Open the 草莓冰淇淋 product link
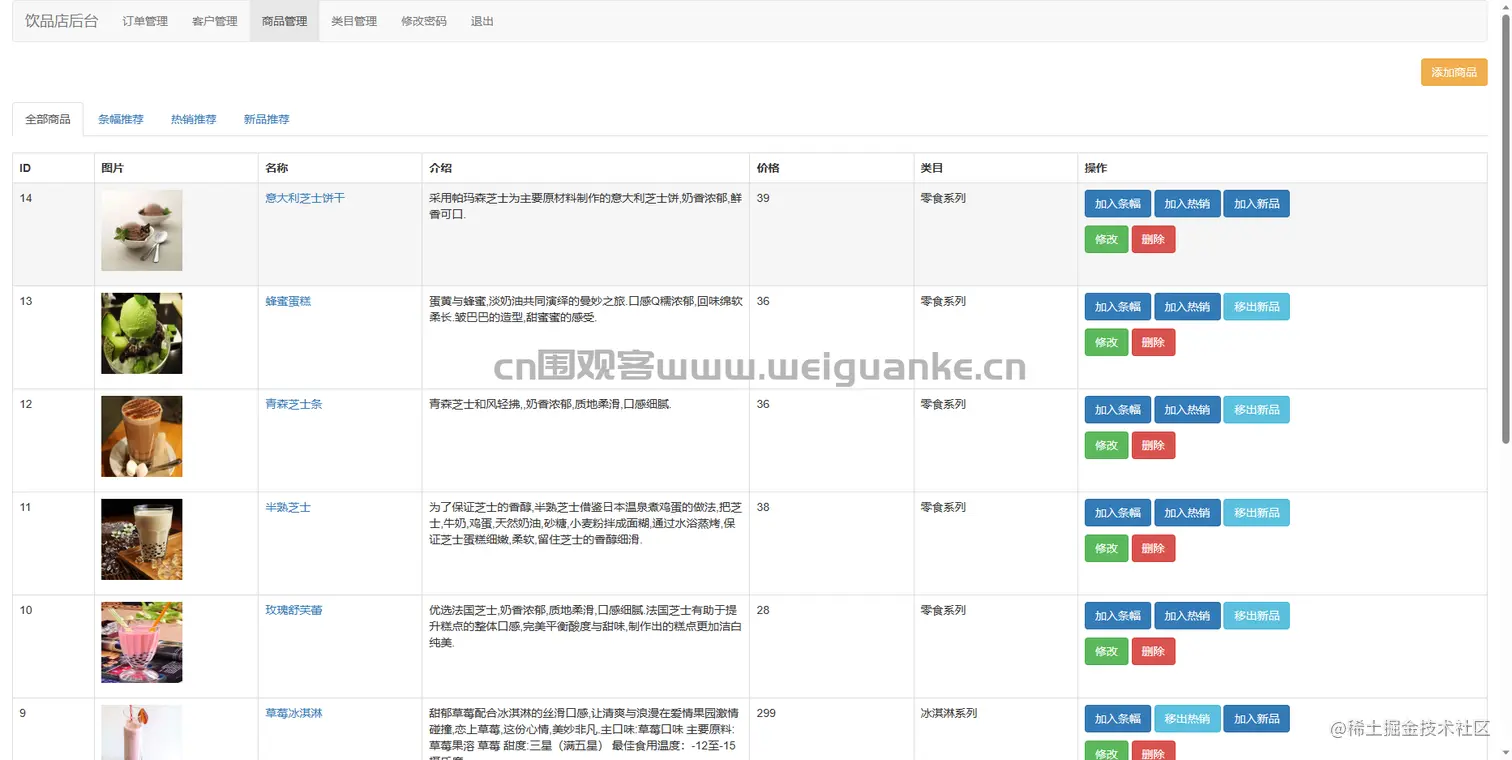The width and height of the screenshot is (1512, 760). click(294, 713)
